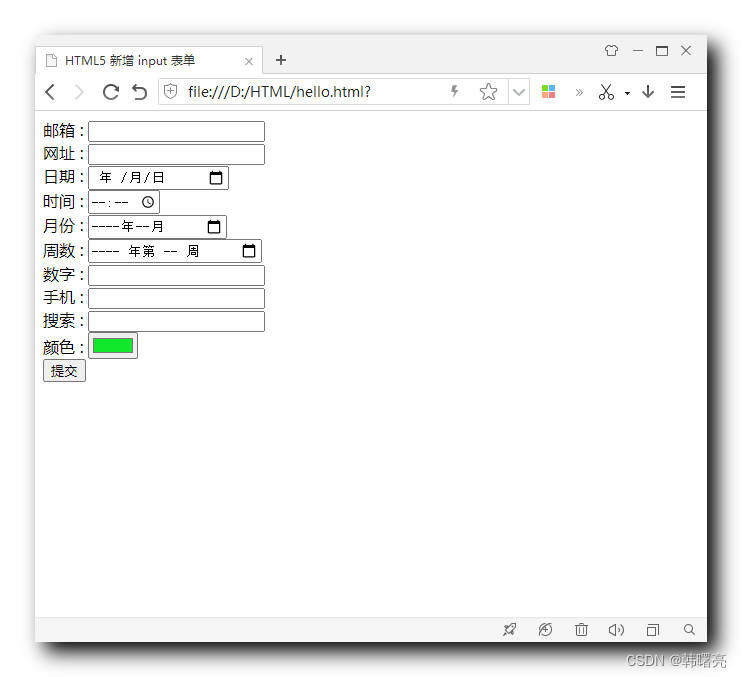Open a new tab with plus button
742x677 pixels.
pos(281,60)
